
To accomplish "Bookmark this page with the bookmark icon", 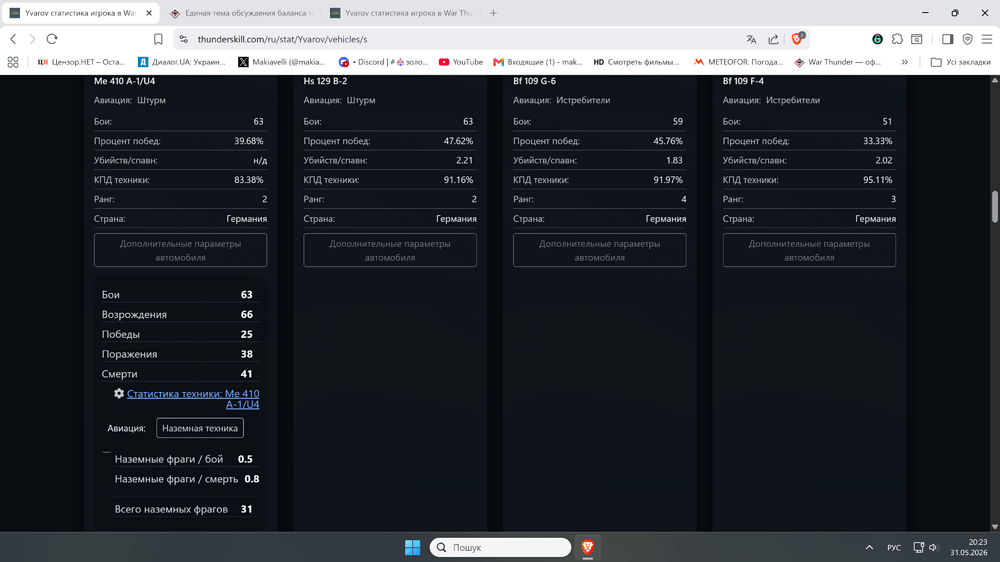I will [158, 39].
